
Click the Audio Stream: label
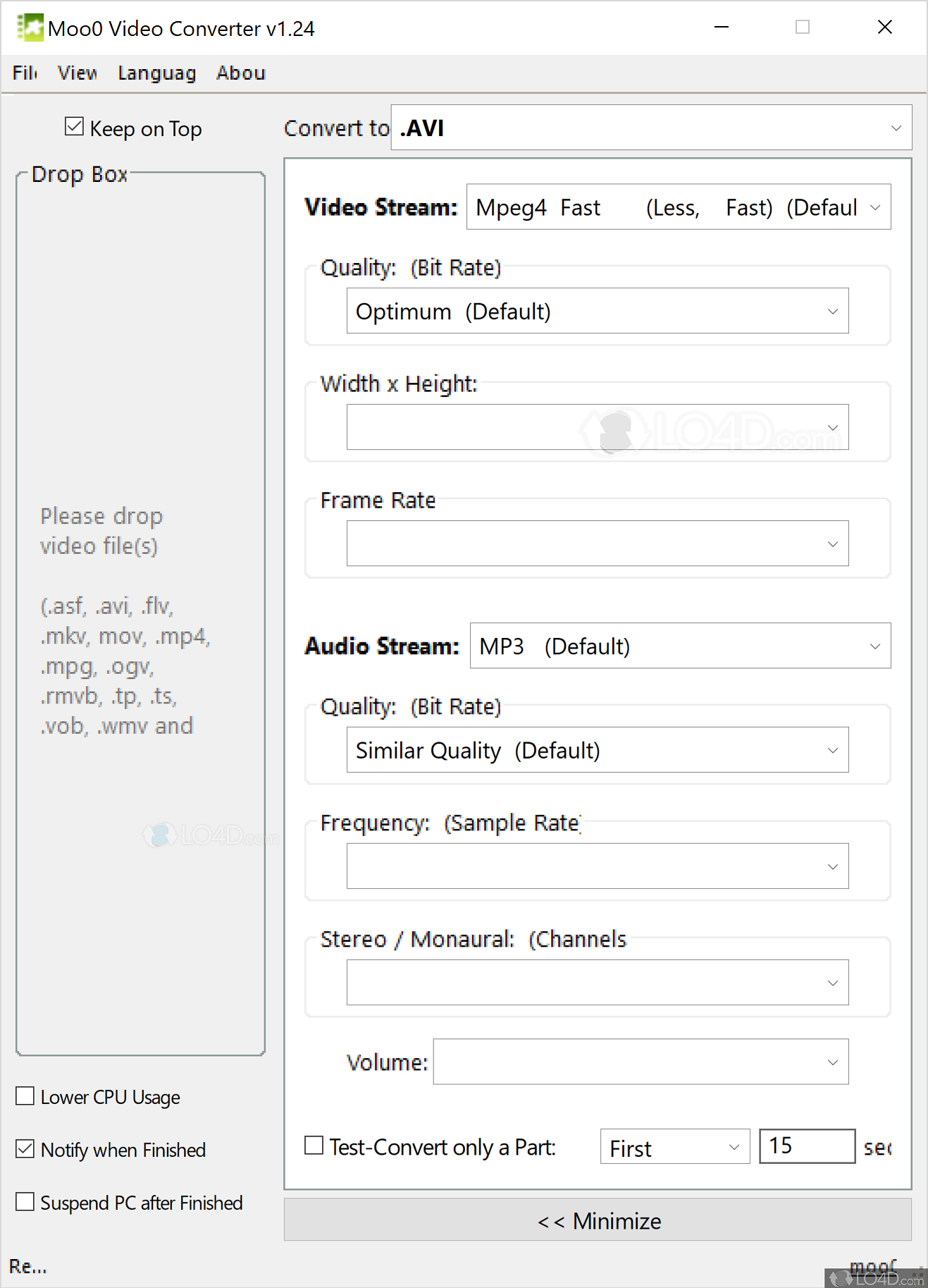click(382, 646)
